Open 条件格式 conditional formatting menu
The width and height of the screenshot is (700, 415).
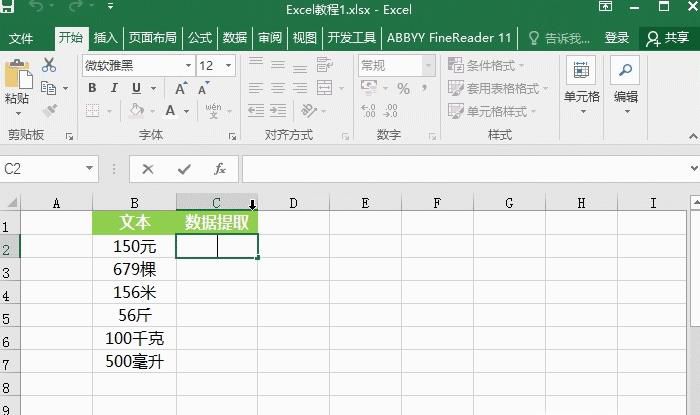click(x=486, y=66)
